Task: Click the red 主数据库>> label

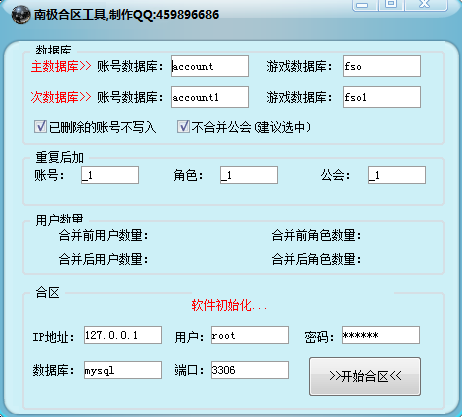Action: click(61, 66)
